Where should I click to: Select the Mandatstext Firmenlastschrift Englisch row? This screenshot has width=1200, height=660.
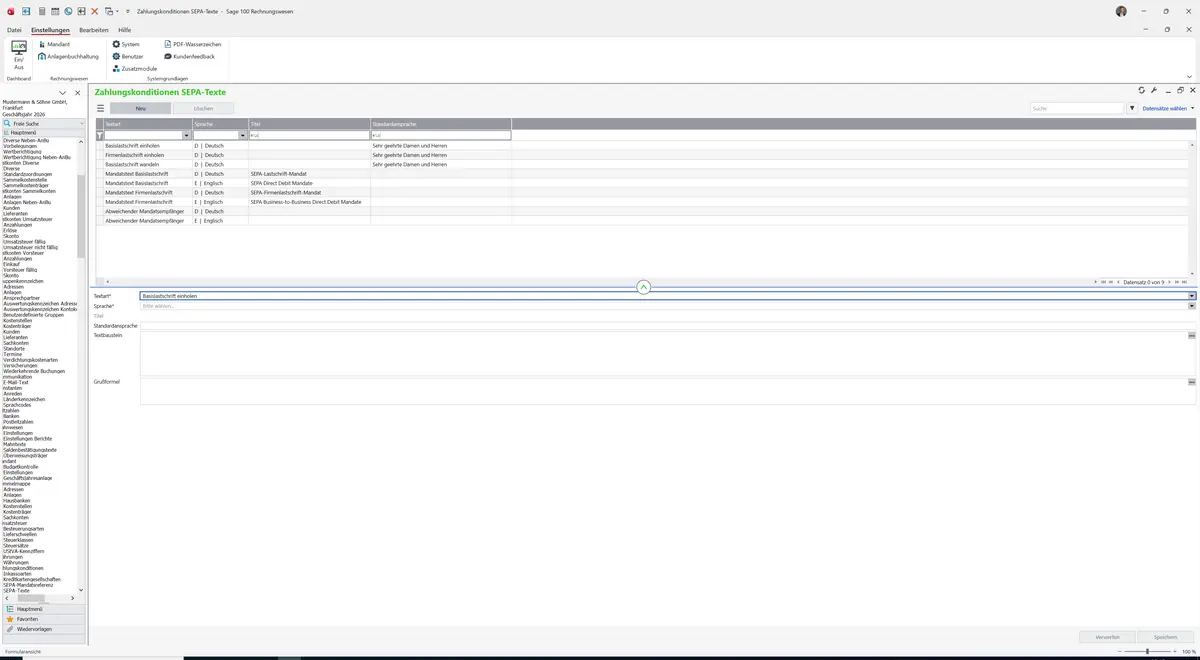[643, 202]
